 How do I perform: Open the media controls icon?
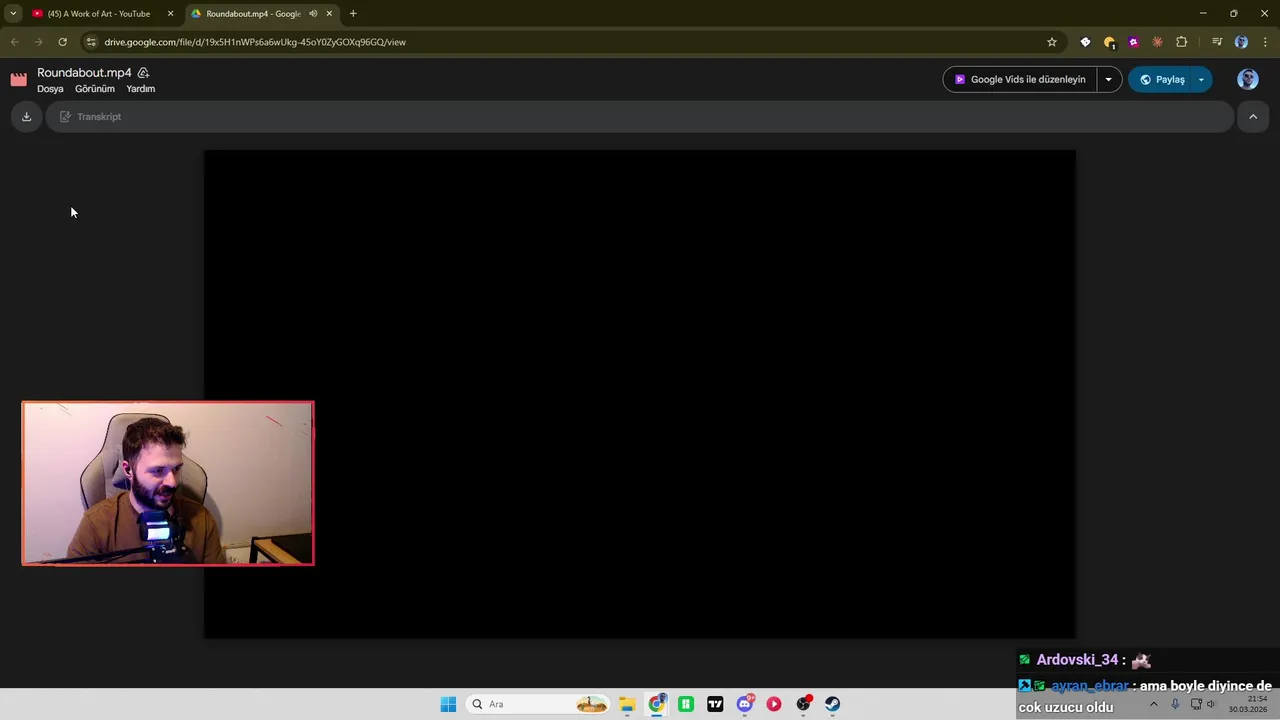pos(1217,42)
